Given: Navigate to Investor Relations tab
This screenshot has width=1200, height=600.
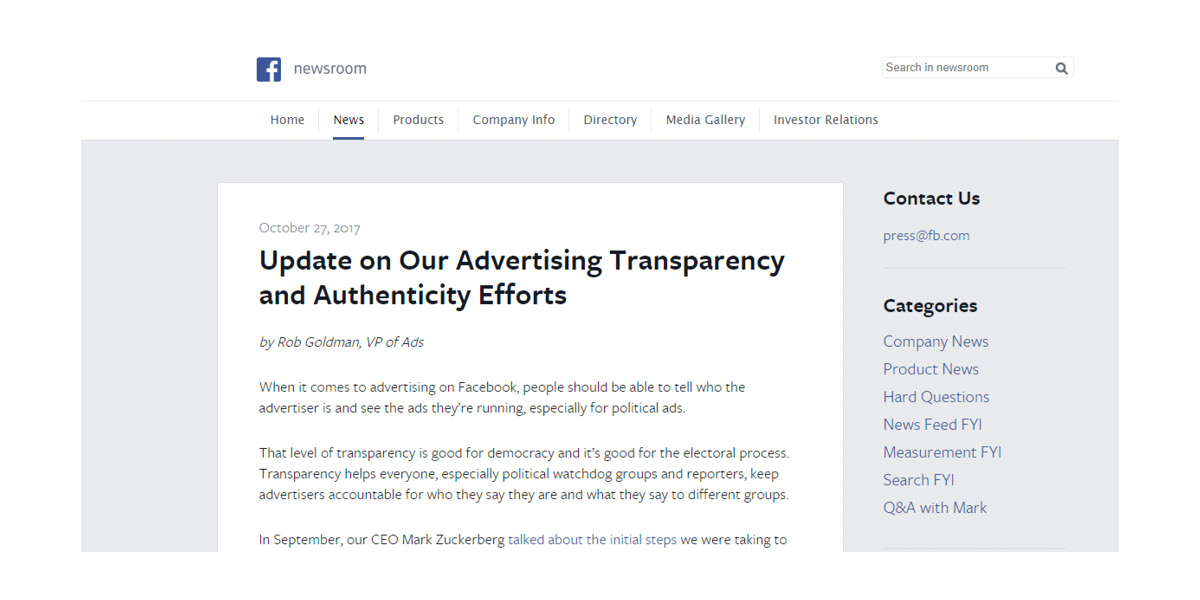Looking at the screenshot, I should tap(825, 120).
